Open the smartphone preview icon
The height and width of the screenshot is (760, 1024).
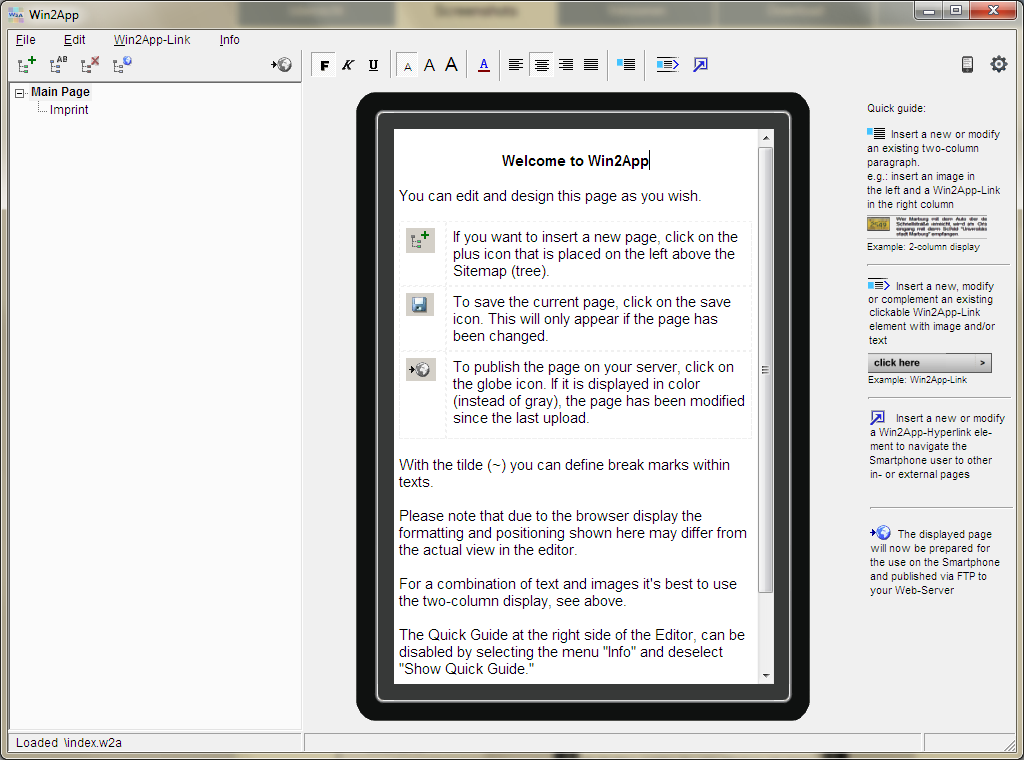967,65
